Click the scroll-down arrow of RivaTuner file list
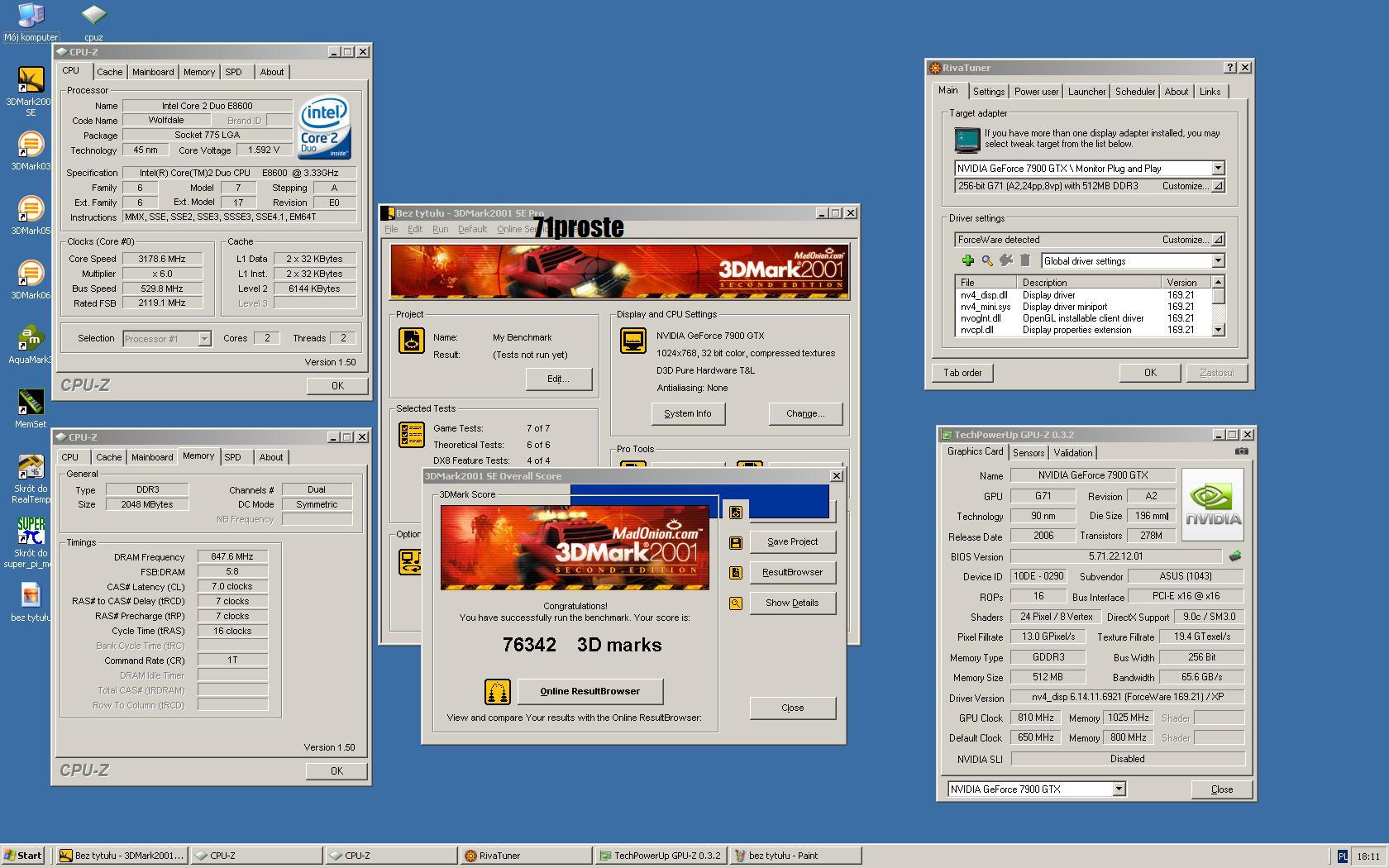The width and height of the screenshot is (1389, 868). [x=1218, y=330]
